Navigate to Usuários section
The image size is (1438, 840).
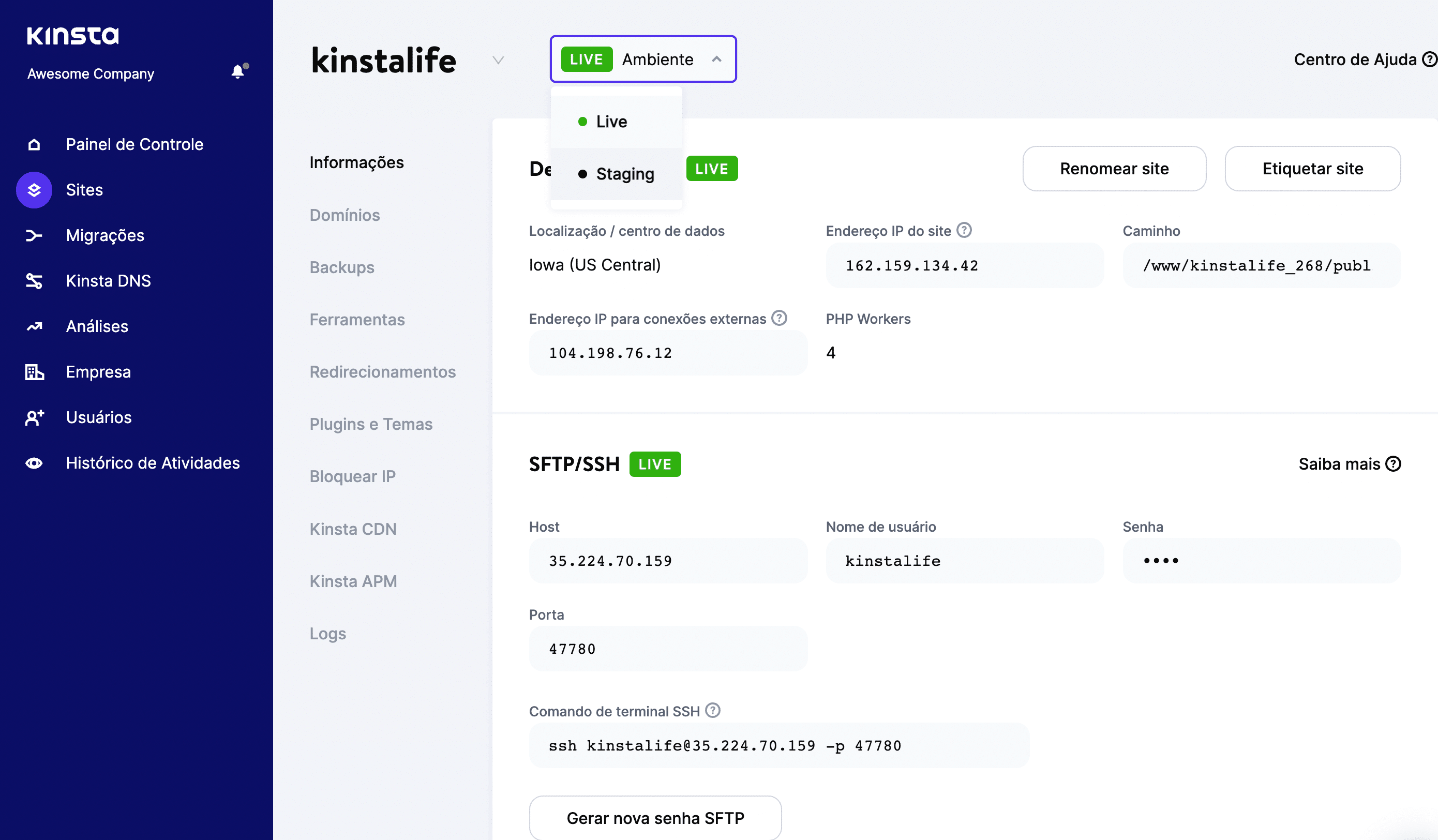click(x=98, y=417)
